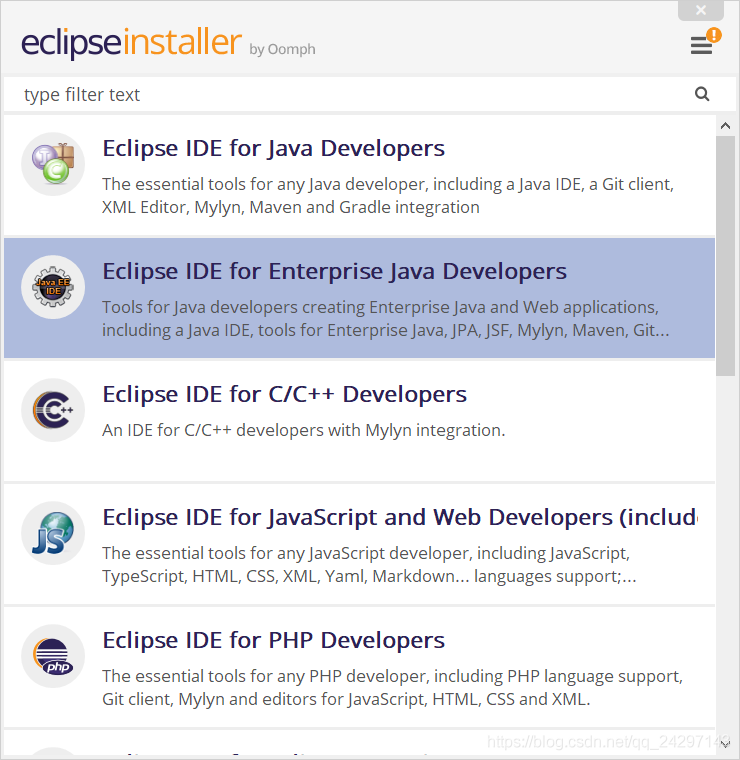Click the C++ package icon
The width and height of the screenshot is (740, 760).
(x=53, y=410)
